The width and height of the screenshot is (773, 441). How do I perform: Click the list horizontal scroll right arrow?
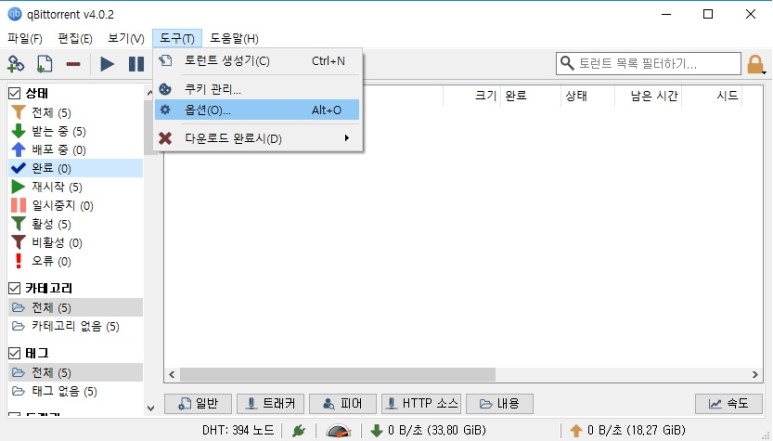(x=755, y=374)
